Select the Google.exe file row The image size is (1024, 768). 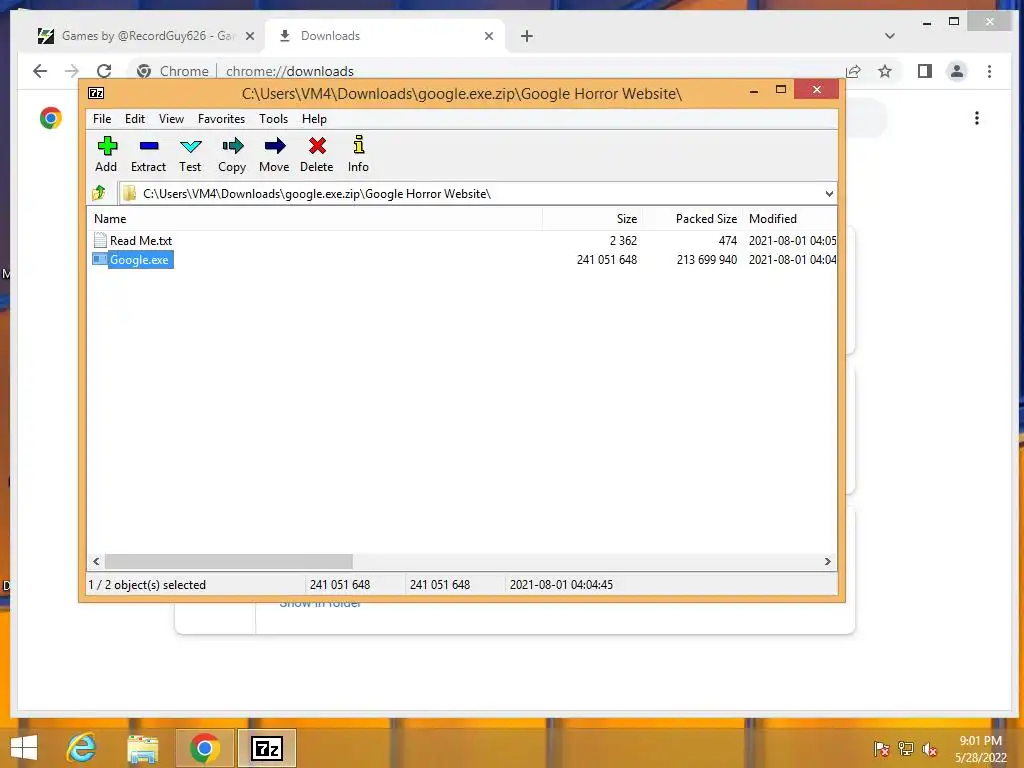click(x=462, y=260)
